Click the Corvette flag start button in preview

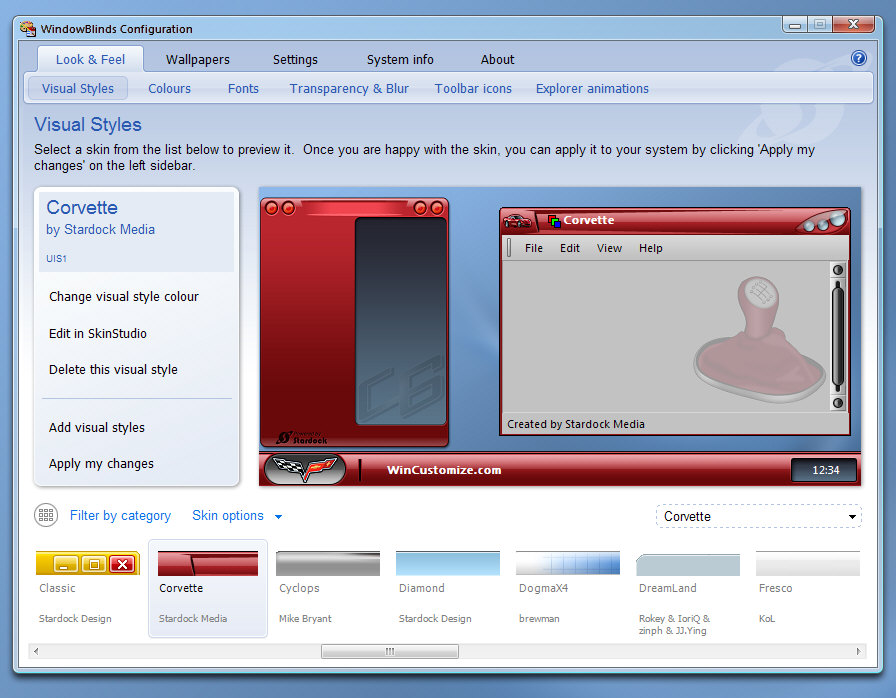[305, 470]
